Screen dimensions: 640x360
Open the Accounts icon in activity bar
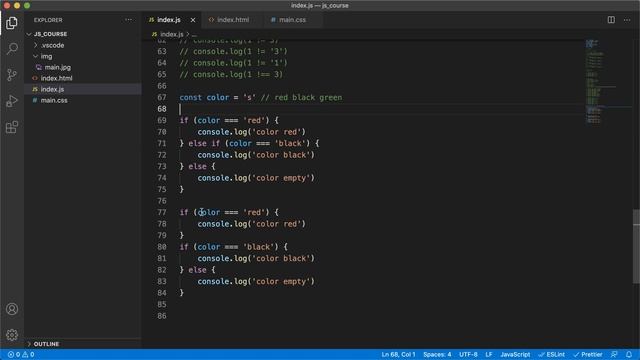pyautogui.click(x=12, y=309)
